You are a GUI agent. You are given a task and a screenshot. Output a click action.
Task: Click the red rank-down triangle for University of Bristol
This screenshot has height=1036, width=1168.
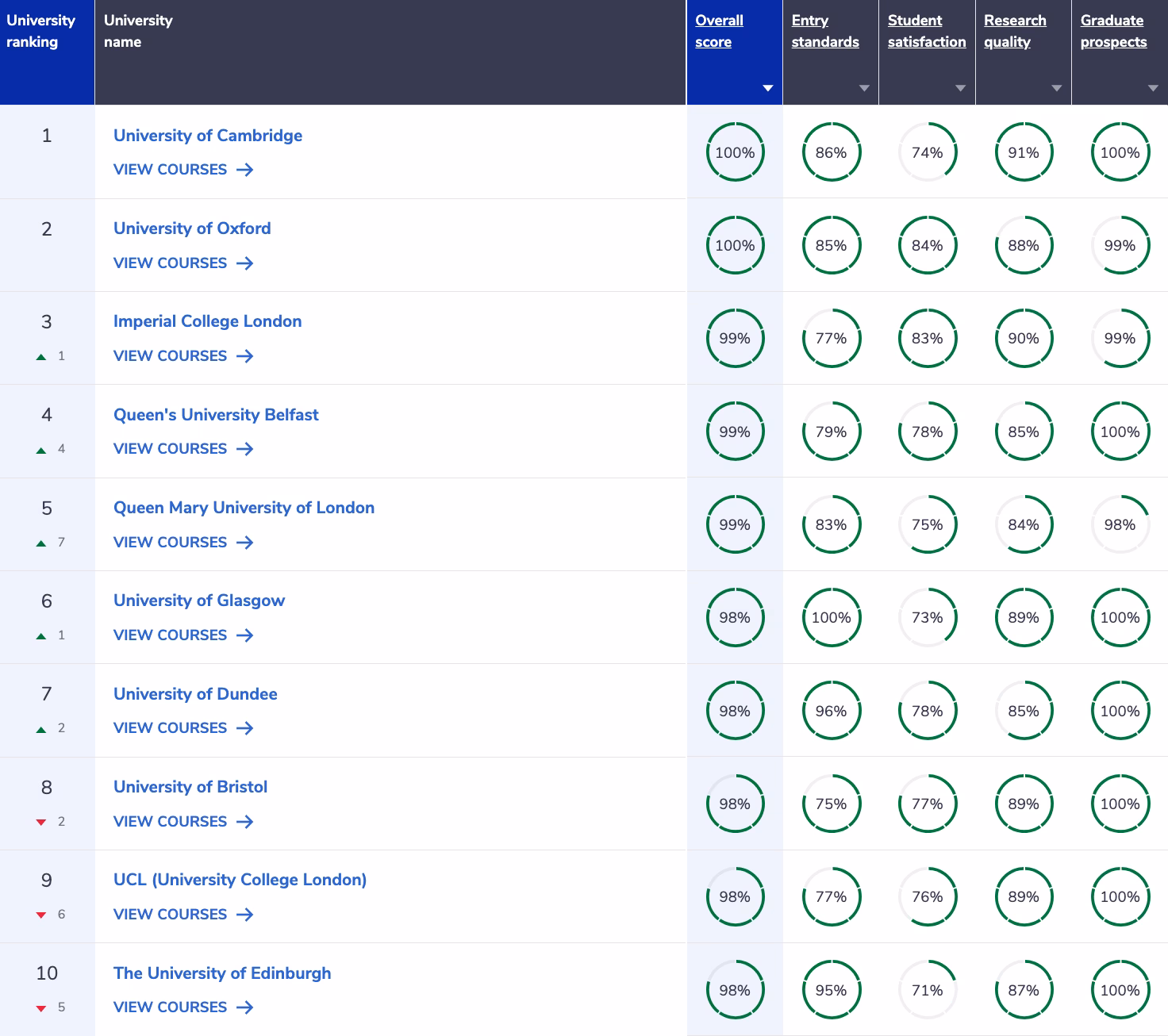[41, 821]
